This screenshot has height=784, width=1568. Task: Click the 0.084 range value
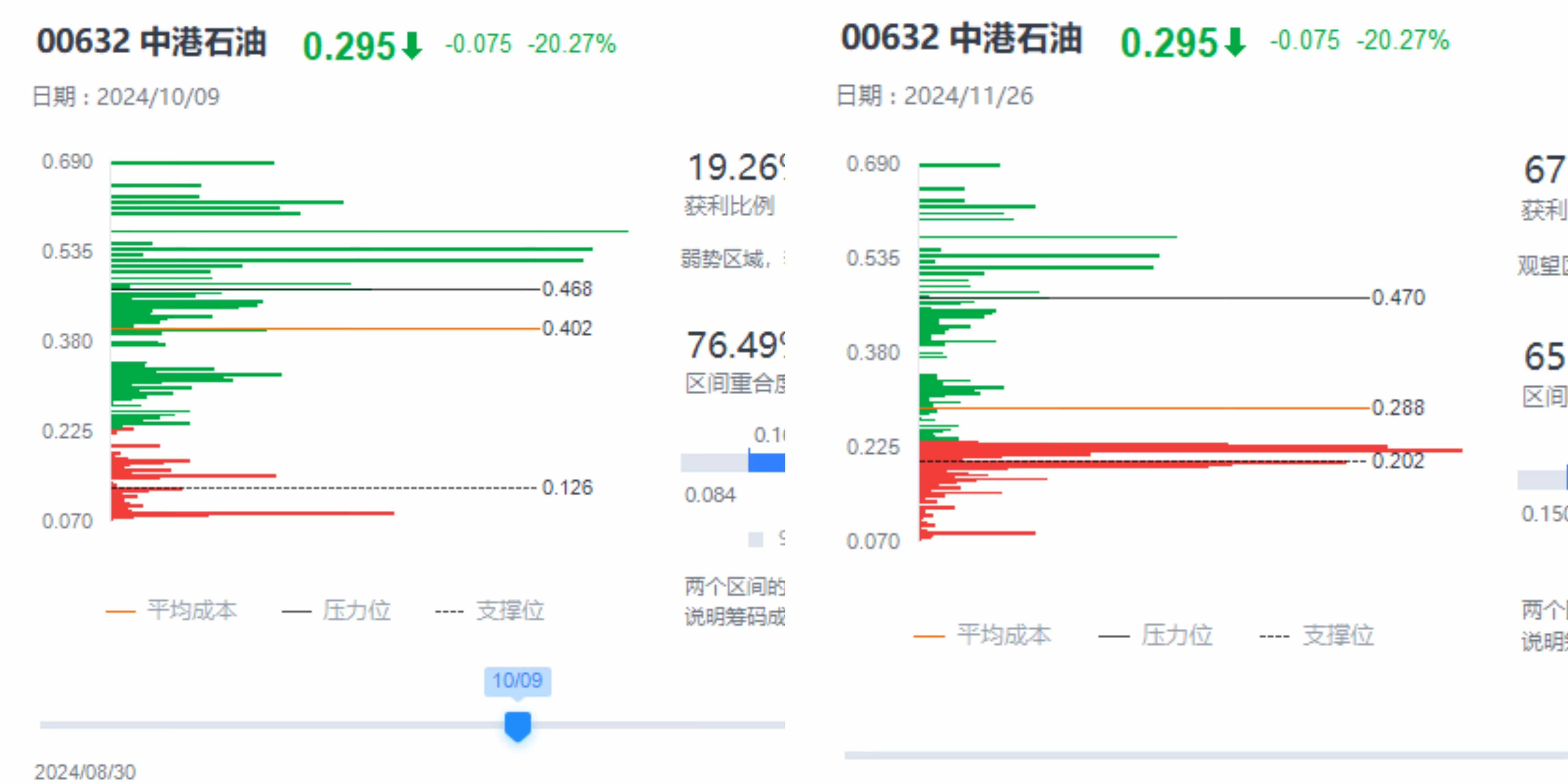point(710,495)
